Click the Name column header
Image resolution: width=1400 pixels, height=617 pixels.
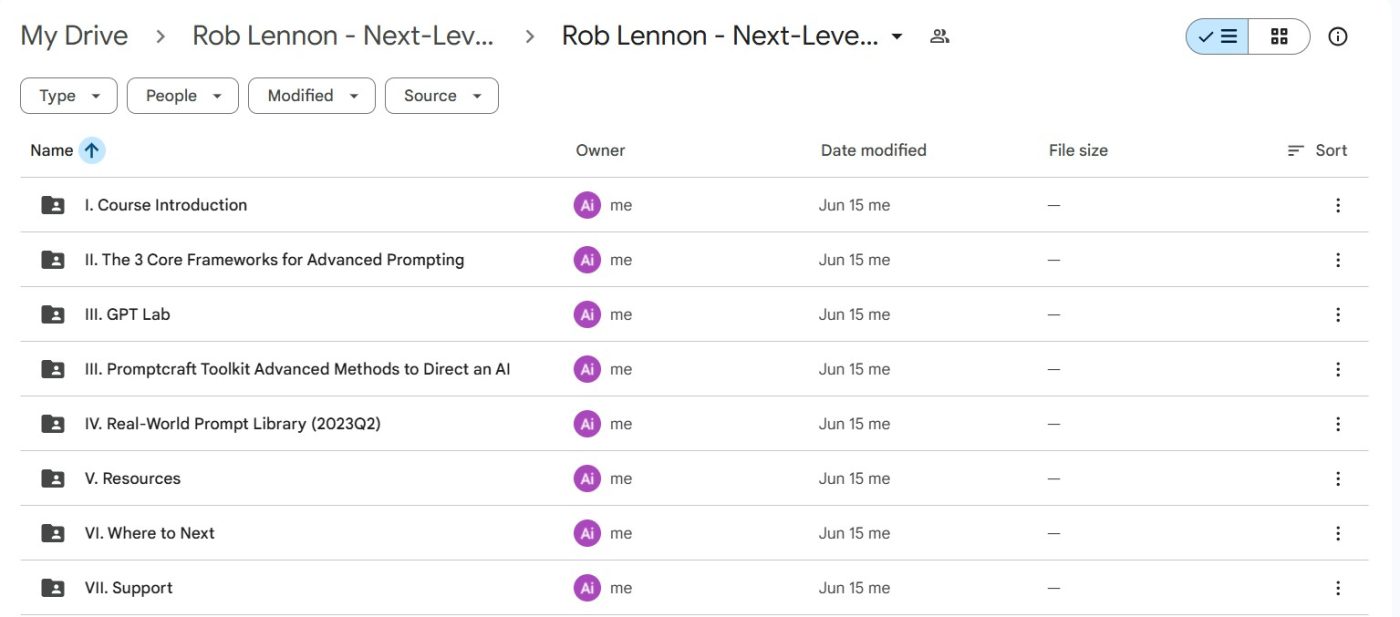pos(51,150)
